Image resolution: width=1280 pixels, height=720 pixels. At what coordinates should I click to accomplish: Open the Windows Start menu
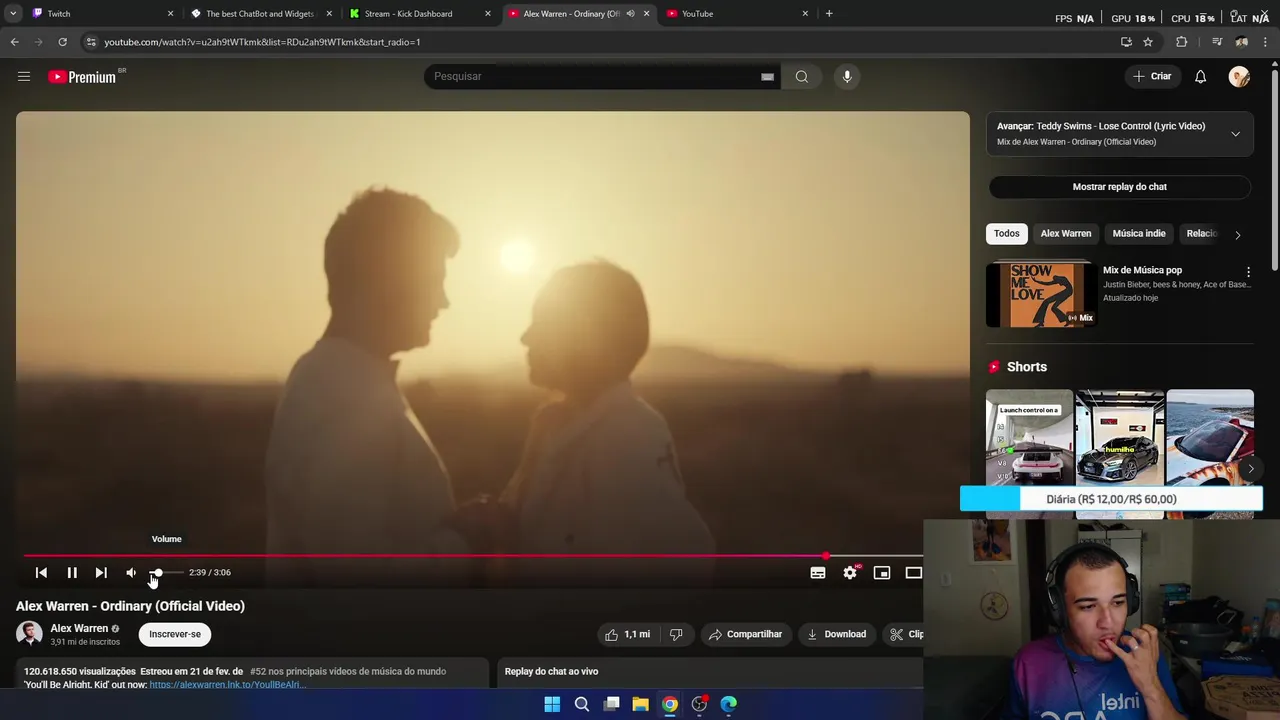[x=552, y=704]
